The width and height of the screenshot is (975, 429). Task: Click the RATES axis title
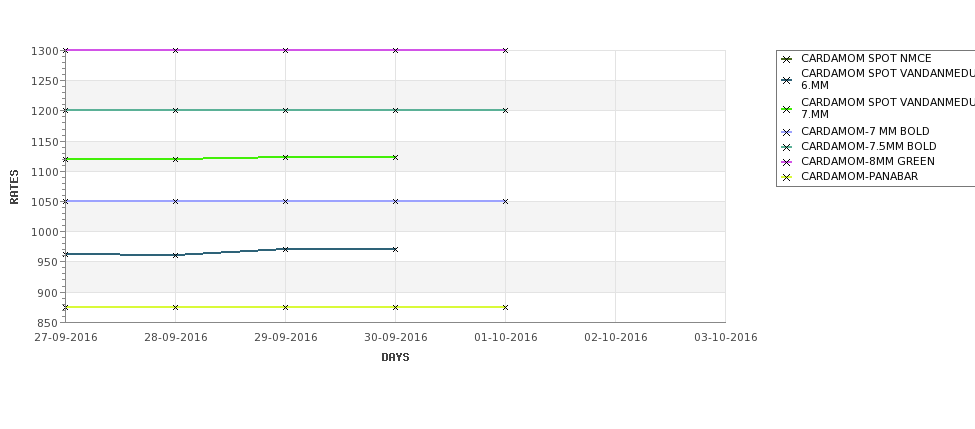click(14, 187)
